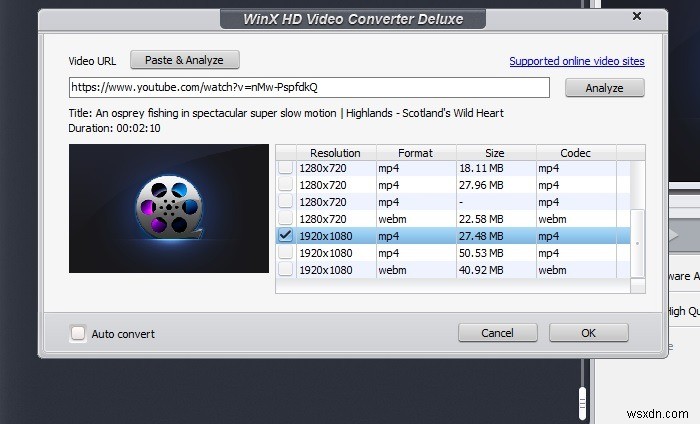Confirm with the OK button

click(588, 333)
